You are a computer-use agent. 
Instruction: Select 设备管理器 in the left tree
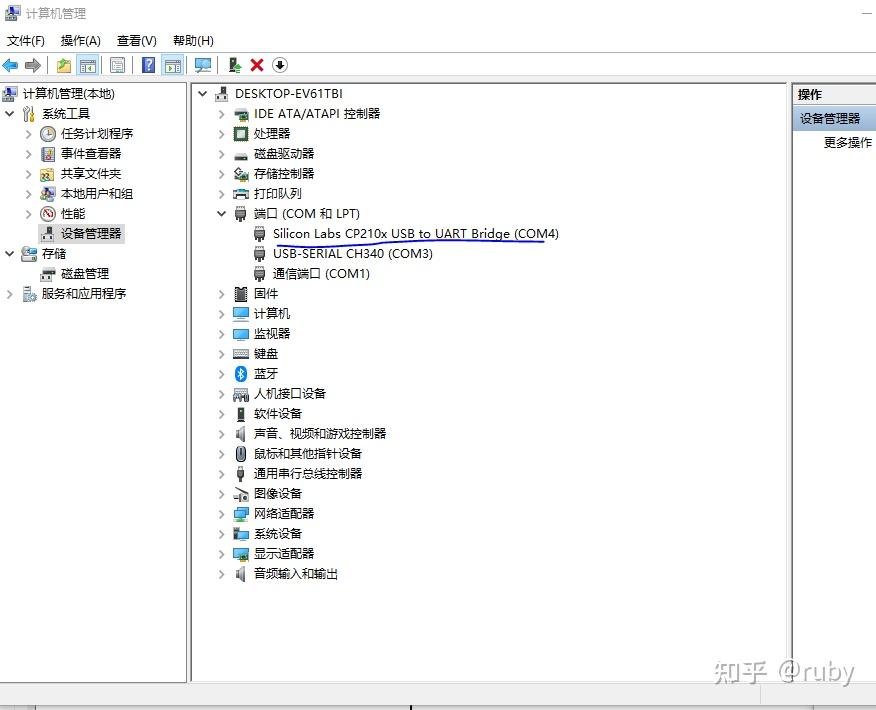tap(88, 233)
